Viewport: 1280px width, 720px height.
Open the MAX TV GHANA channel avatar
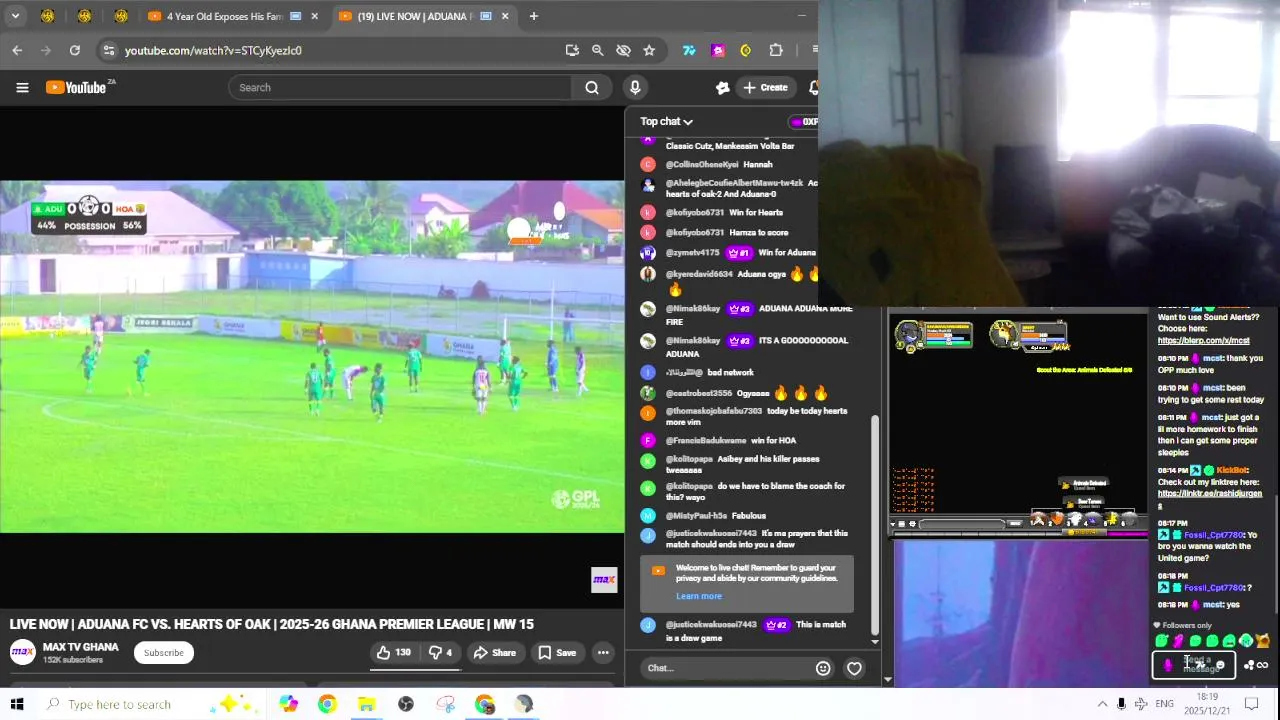pos(22,652)
